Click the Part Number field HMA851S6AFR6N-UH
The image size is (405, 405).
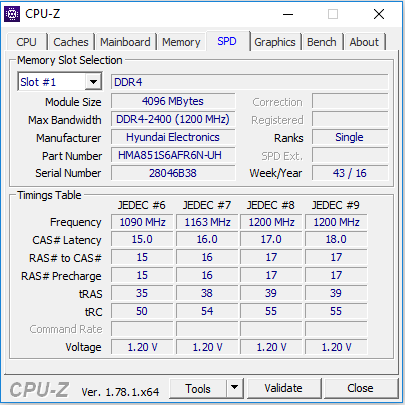tap(173, 155)
